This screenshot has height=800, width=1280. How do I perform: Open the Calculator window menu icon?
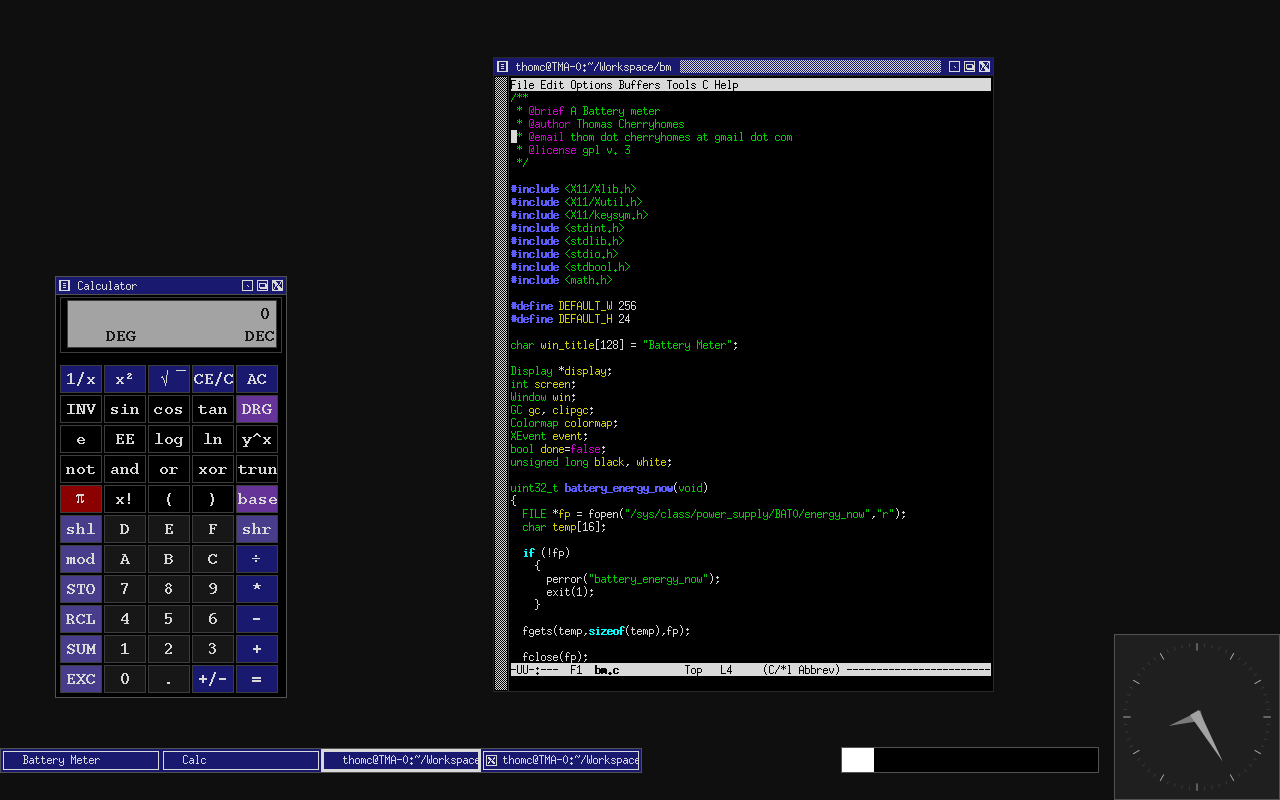point(65,286)
